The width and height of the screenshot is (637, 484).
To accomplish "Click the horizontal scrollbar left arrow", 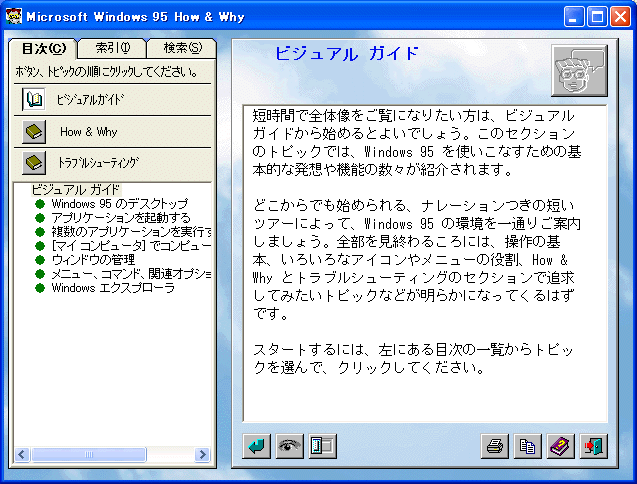I will (22, 454).
